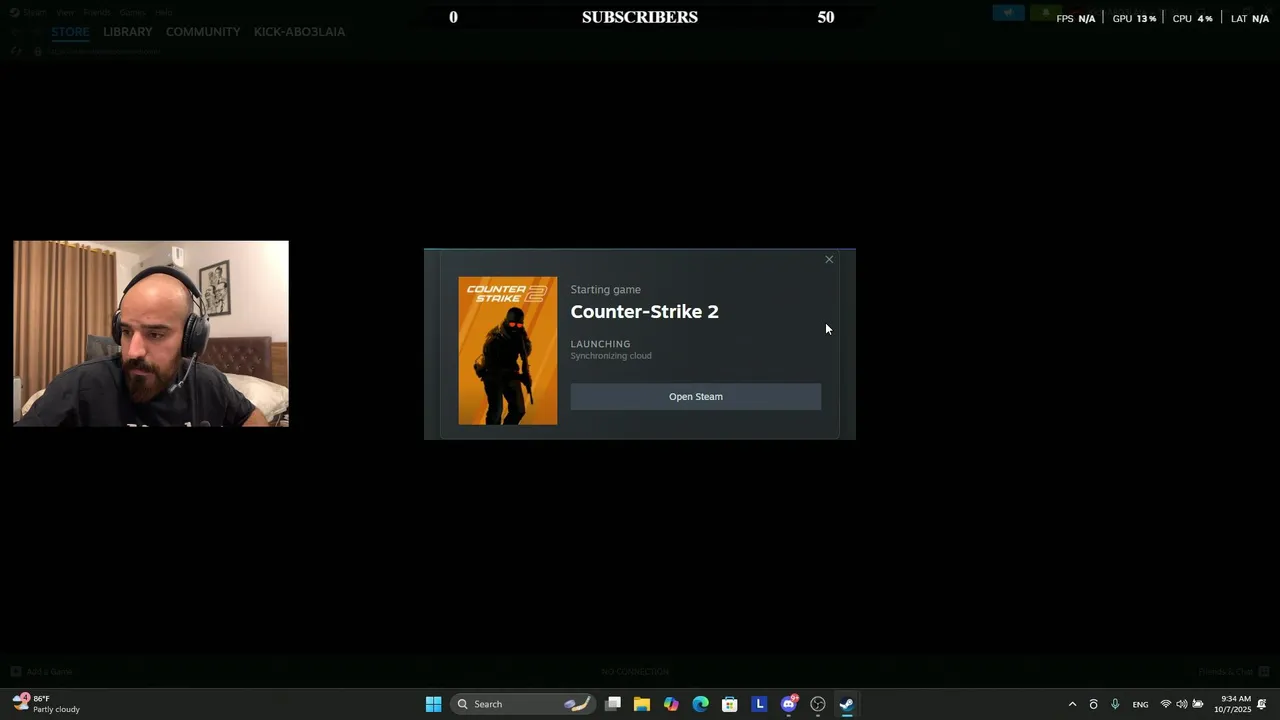This screenshot has width=1280, height=720.
Task: Open File Explorer from the taskbar
Action: 642,704
